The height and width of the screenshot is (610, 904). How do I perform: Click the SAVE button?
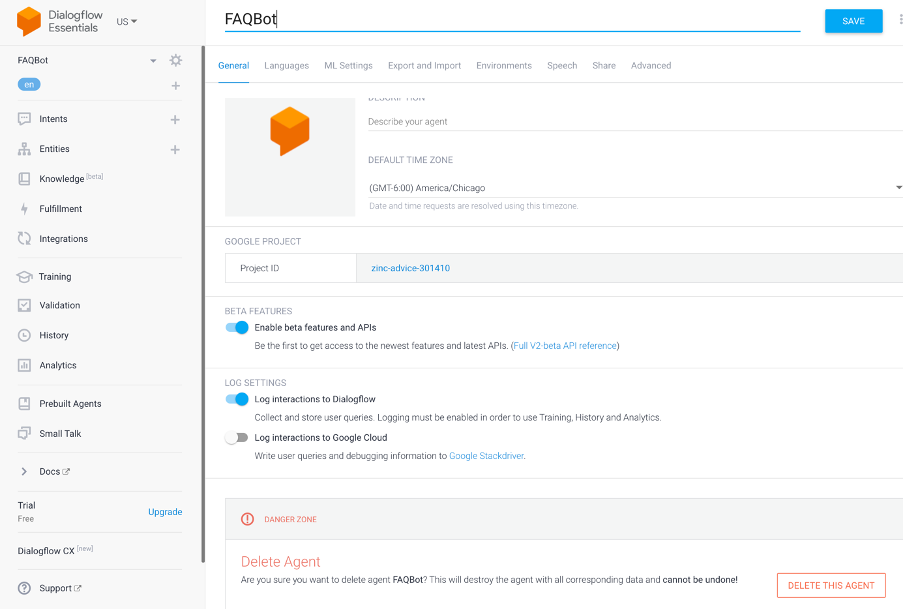pyautogui.click(x=853, y=20)
